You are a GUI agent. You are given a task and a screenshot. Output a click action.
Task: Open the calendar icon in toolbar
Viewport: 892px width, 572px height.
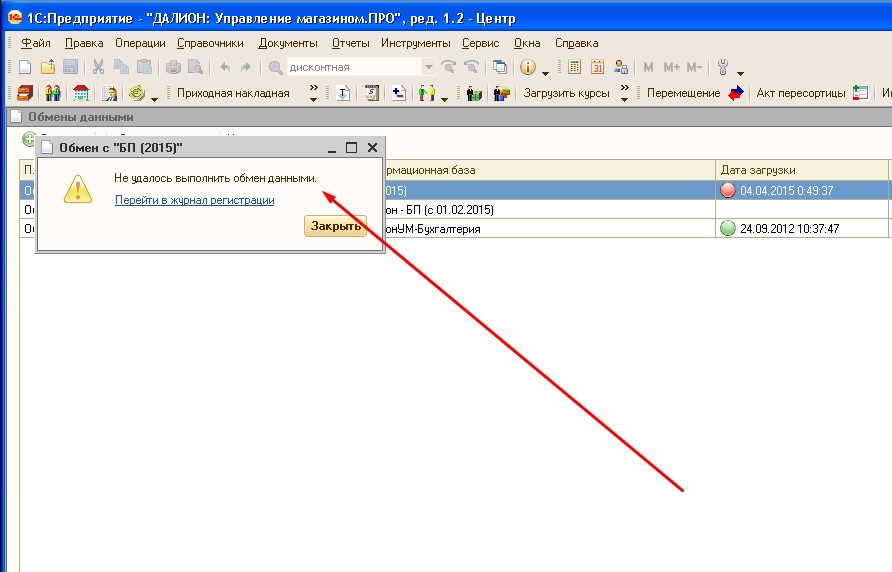(x=598, y=67)
